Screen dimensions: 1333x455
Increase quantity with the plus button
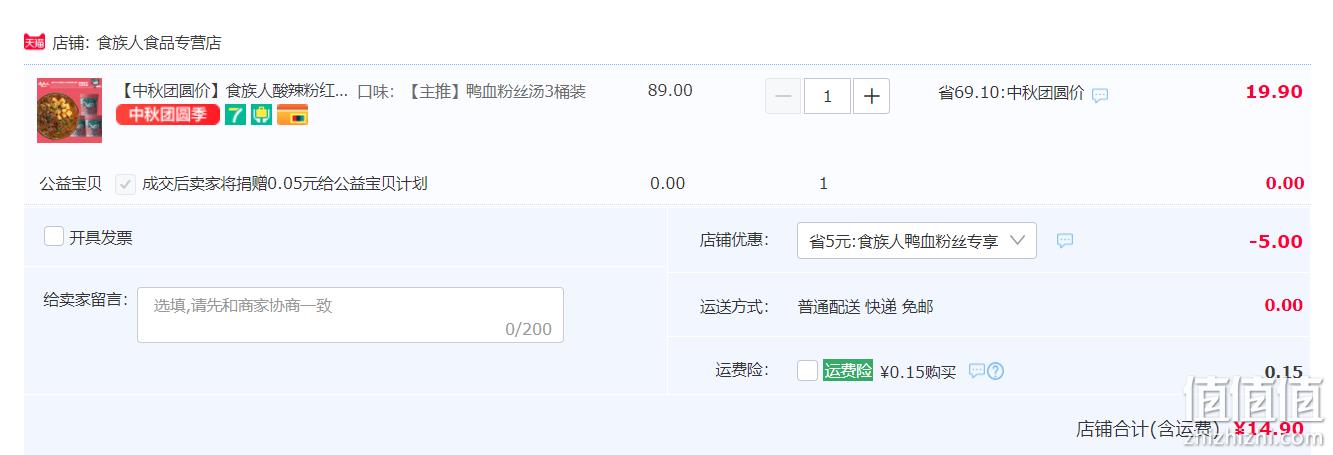pyautogui.click(x=871, y=96)
